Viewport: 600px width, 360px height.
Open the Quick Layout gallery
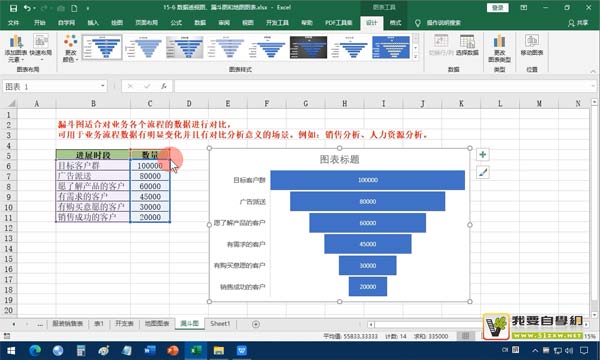click(41, 47)
